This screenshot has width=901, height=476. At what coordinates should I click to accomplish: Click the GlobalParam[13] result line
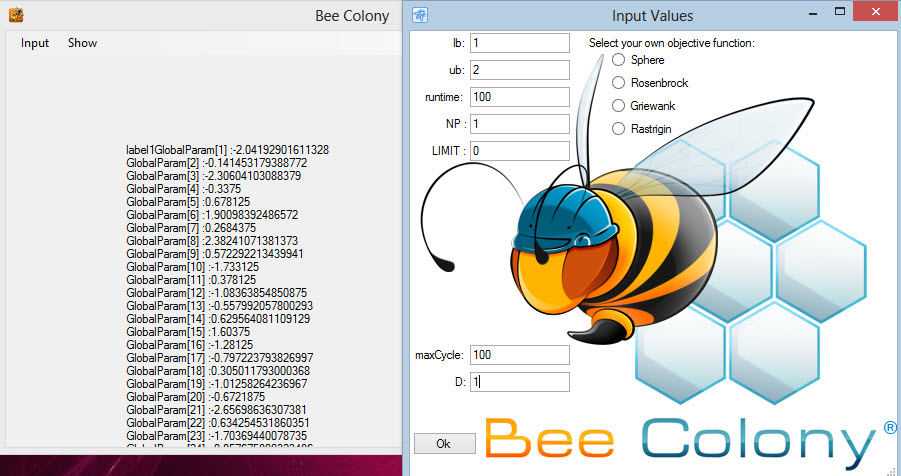coord(220,306)
